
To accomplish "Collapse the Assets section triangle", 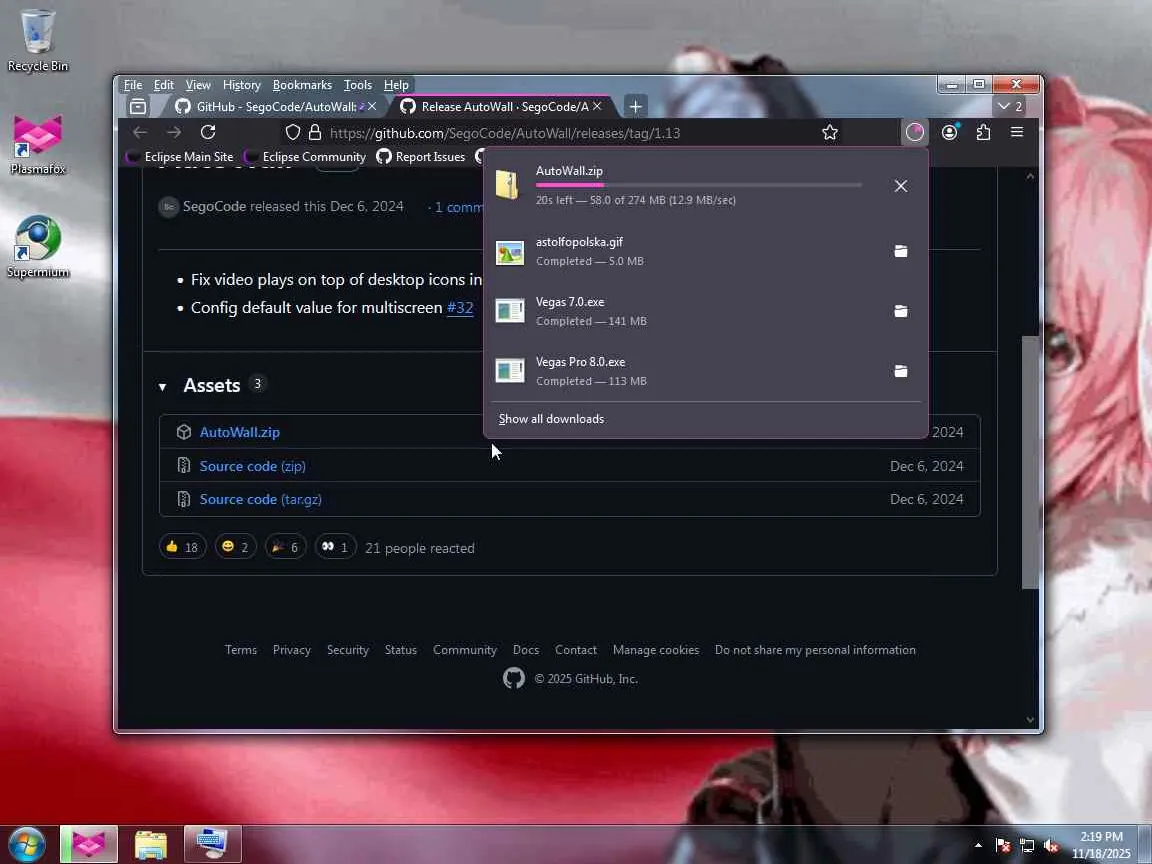I will point(162,386).
